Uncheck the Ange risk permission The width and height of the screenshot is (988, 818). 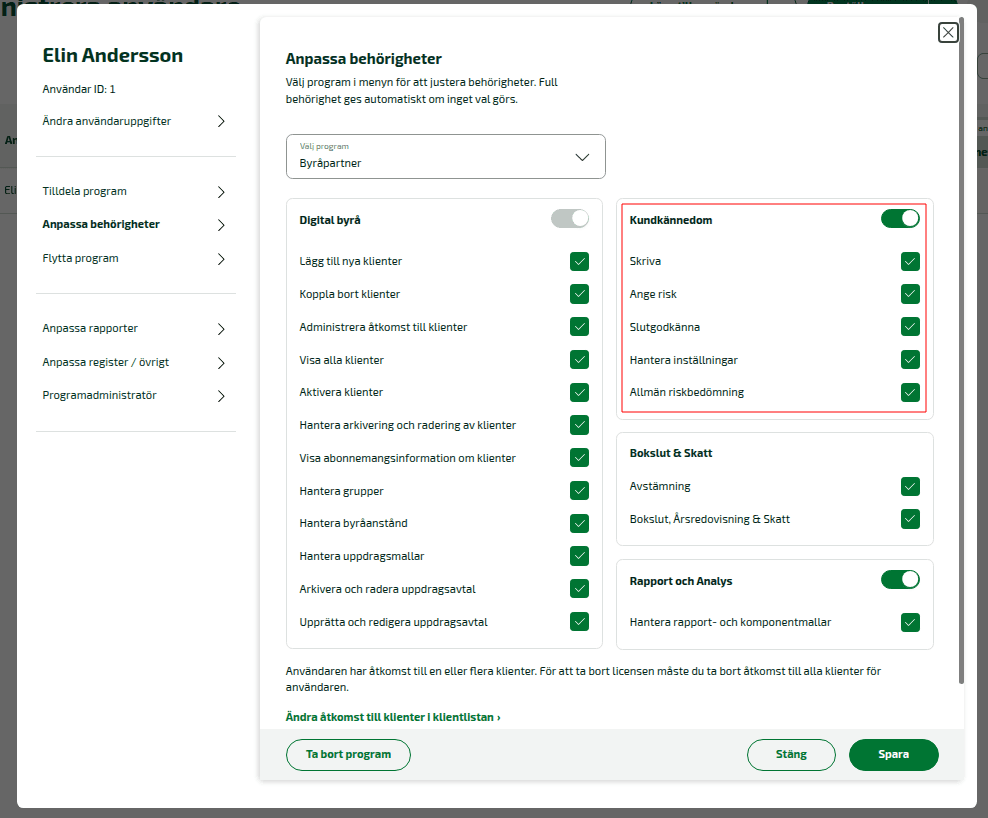pyautogui.click(x=910, y=294)
